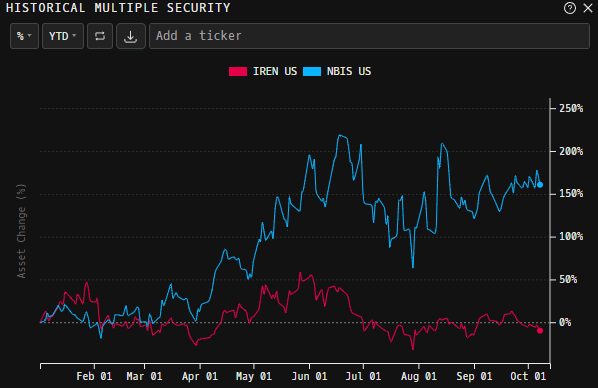Click the 200% y-axis label

point(571,151)
